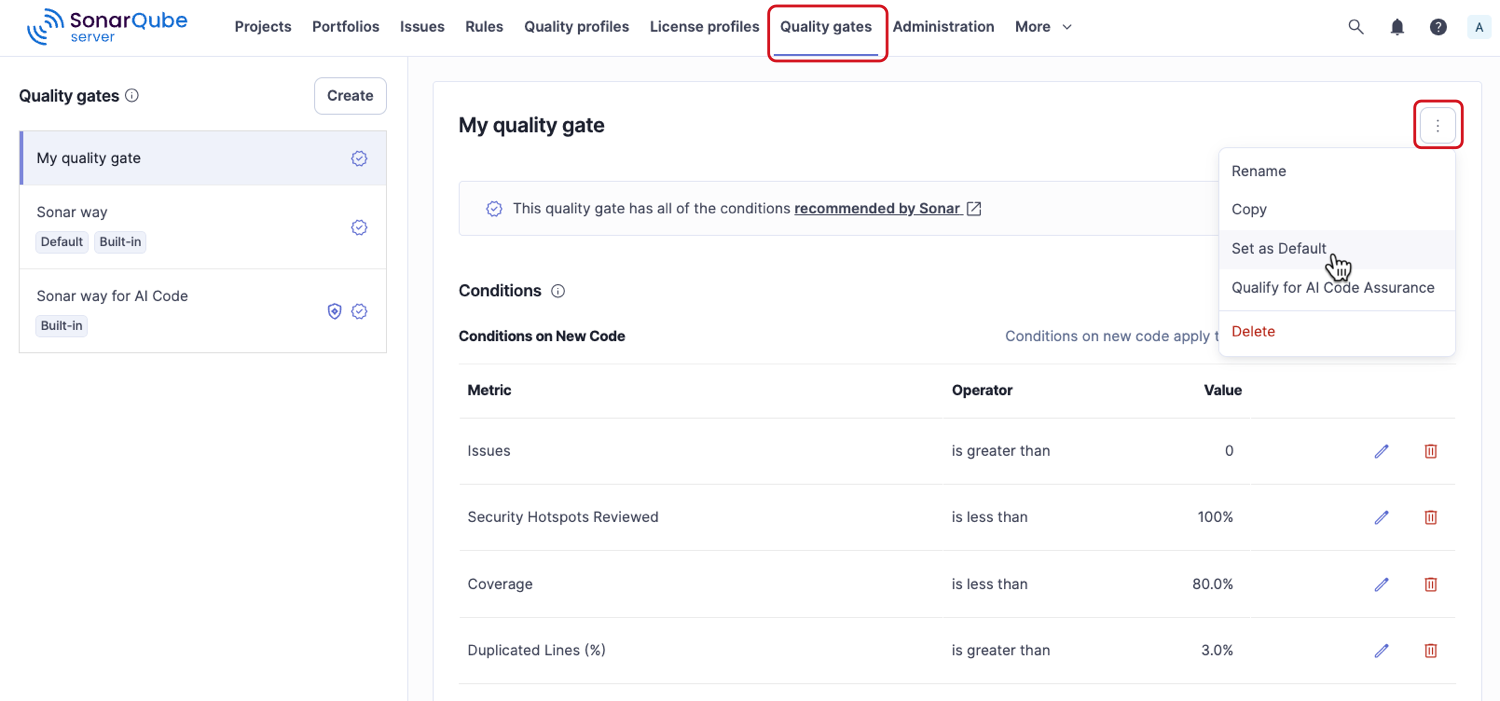Click the SonarQube server logo
Image resolution: width=1500 pixels, height=701 pixels.
pos(106,26)
